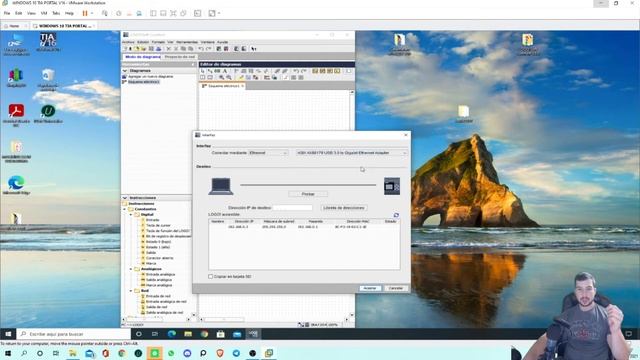Select Esquema eléctrico1 in Diagramas list

pyautogui.click(x=144, y=82)
